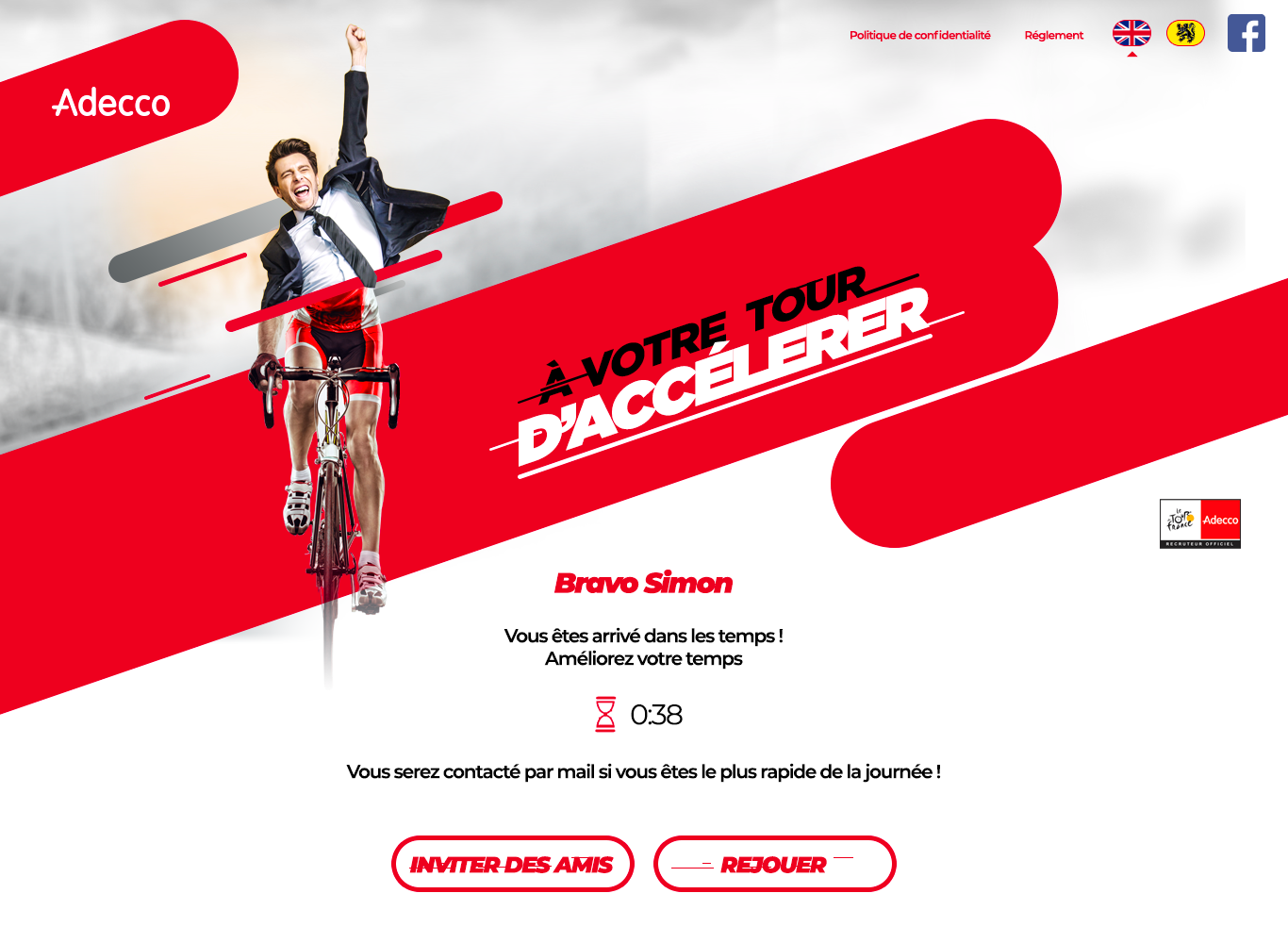Click the 'Améliorez votre temps' line
Viewport: 1288px width, 943px height.
[x=643, y=658]
